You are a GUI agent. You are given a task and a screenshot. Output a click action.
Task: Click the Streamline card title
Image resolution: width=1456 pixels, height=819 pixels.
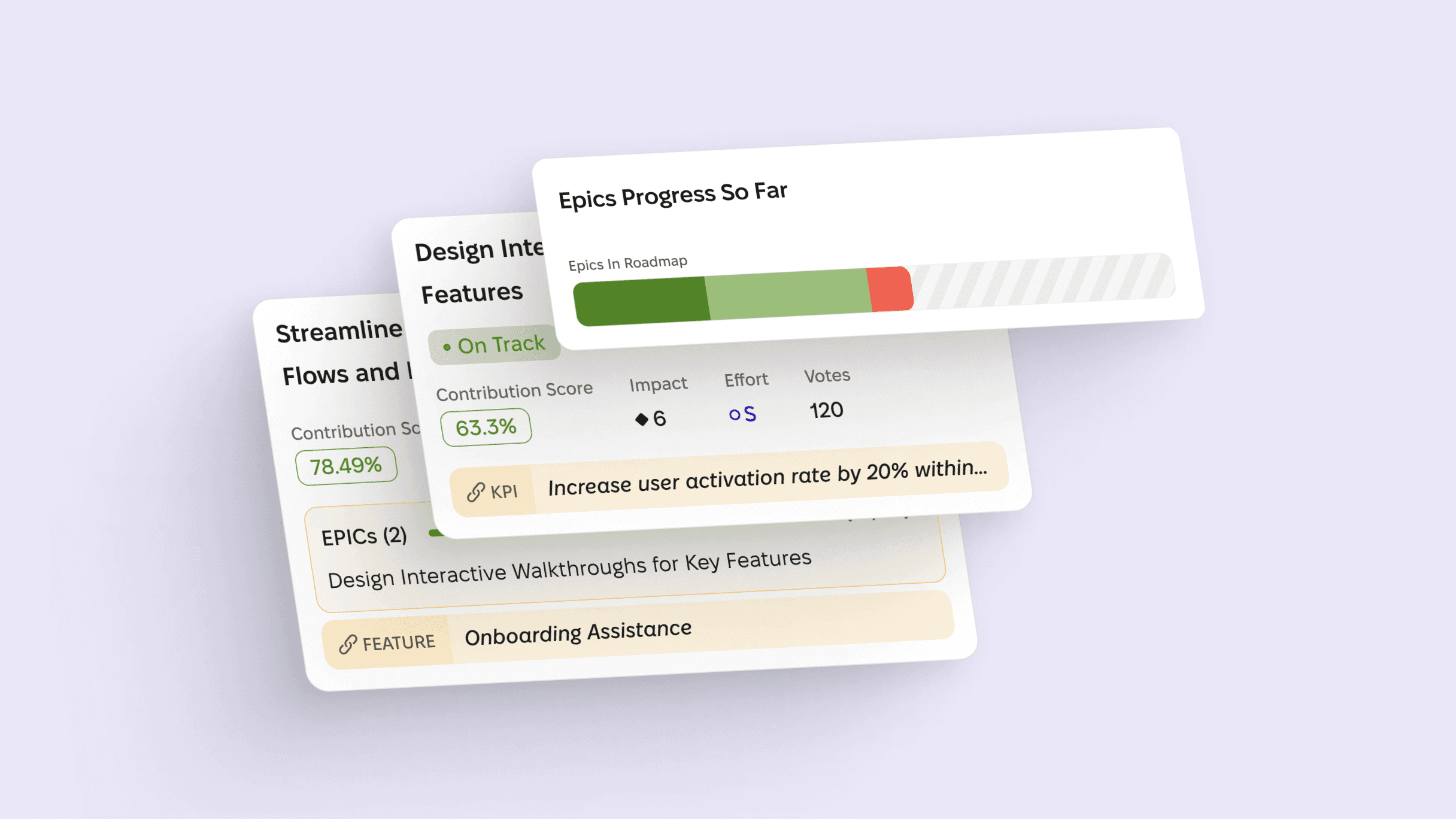[339, 330]
